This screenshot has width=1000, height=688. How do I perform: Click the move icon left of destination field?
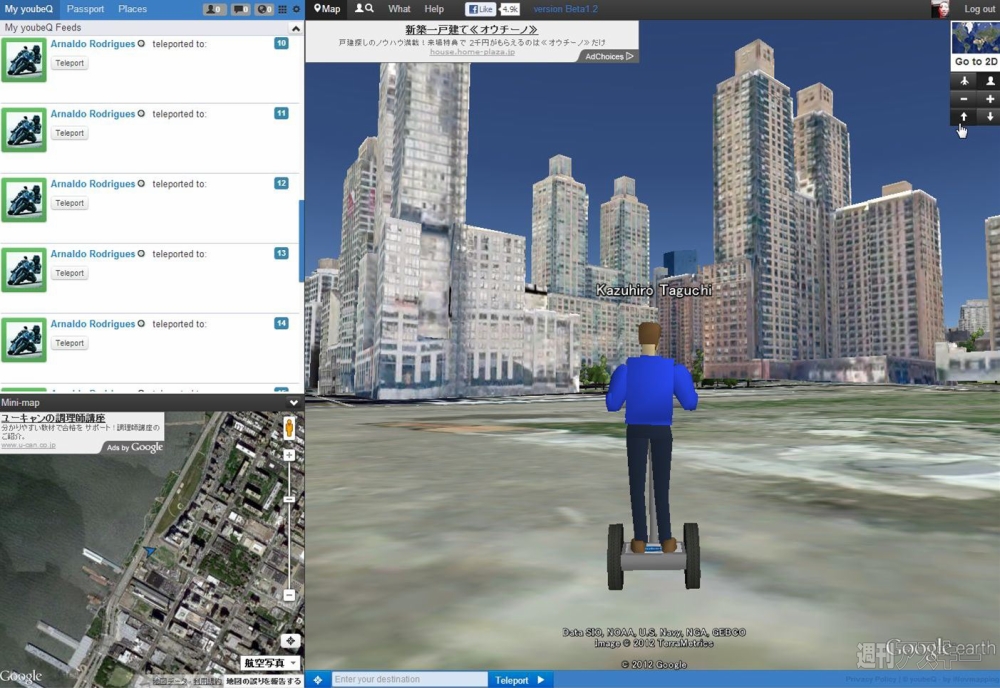pos(318,680)
